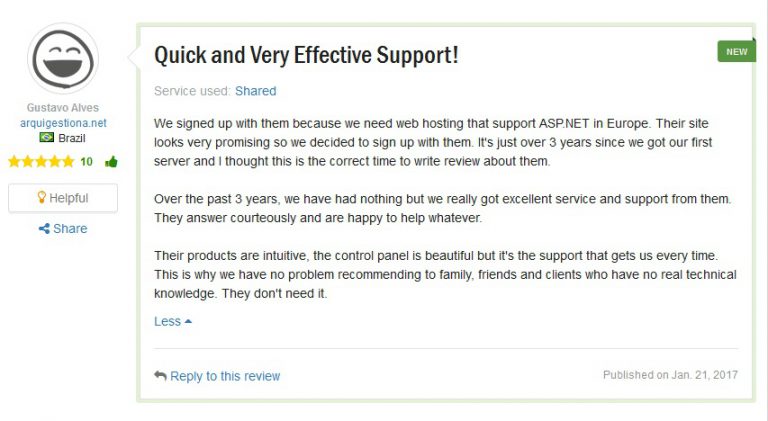The width and height of the screenshot is (768, 421).
Task: Collapse the review with Less
Action: [167, 321]
